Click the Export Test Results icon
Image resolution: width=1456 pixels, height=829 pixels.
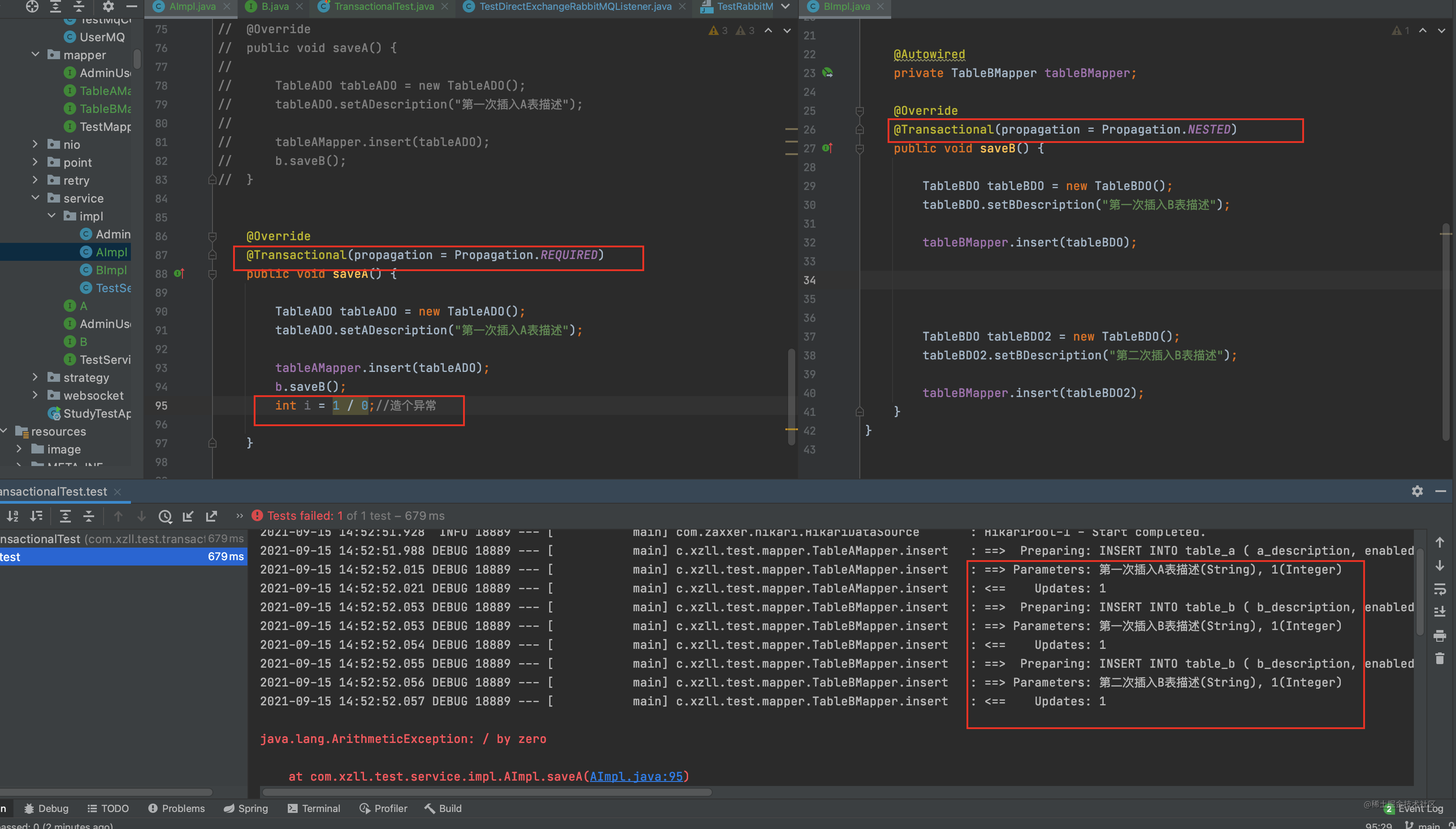click(x=212, y=516)
